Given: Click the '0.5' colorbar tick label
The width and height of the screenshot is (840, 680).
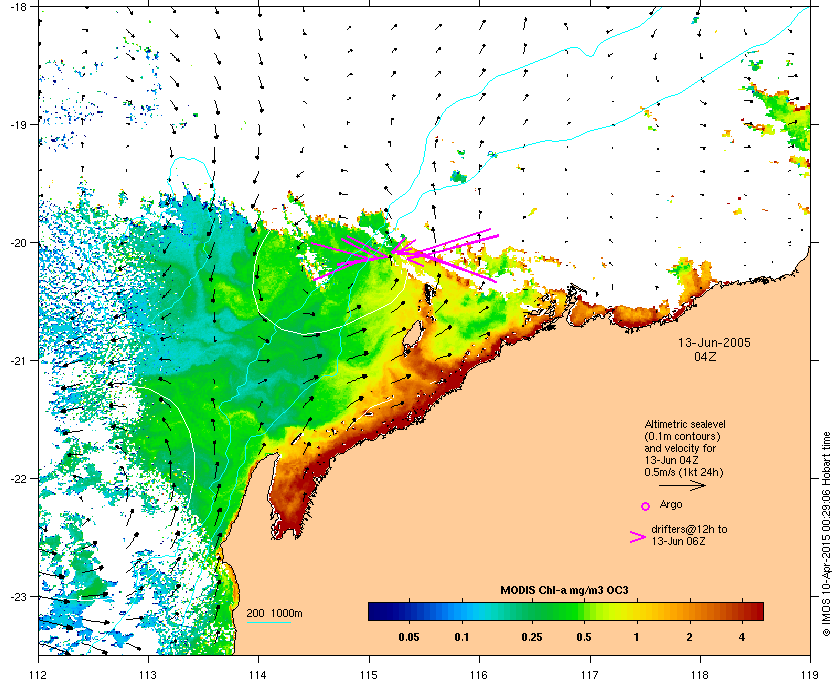Looking at the screenshot, I should click(x=584, y=637).
